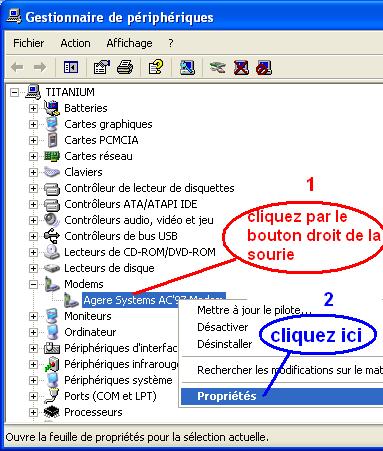This screenshot has width=383, height=451.
Task: Scan for hardware changes toolbar icon
Action: coord(187,67)
